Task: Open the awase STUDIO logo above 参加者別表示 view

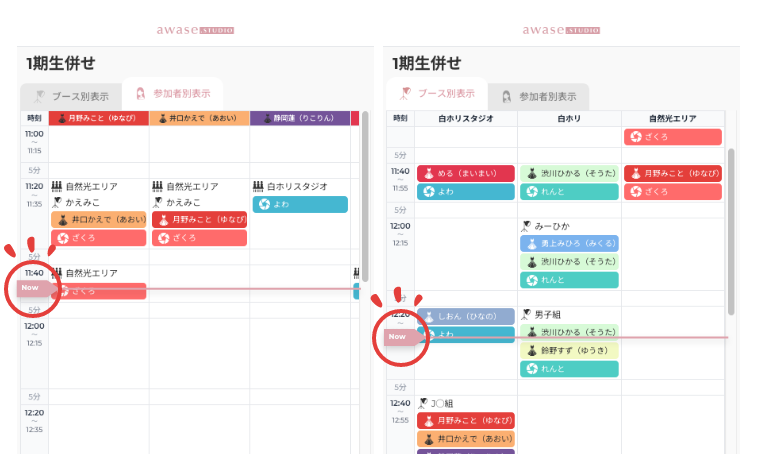Action: (195, 30)
